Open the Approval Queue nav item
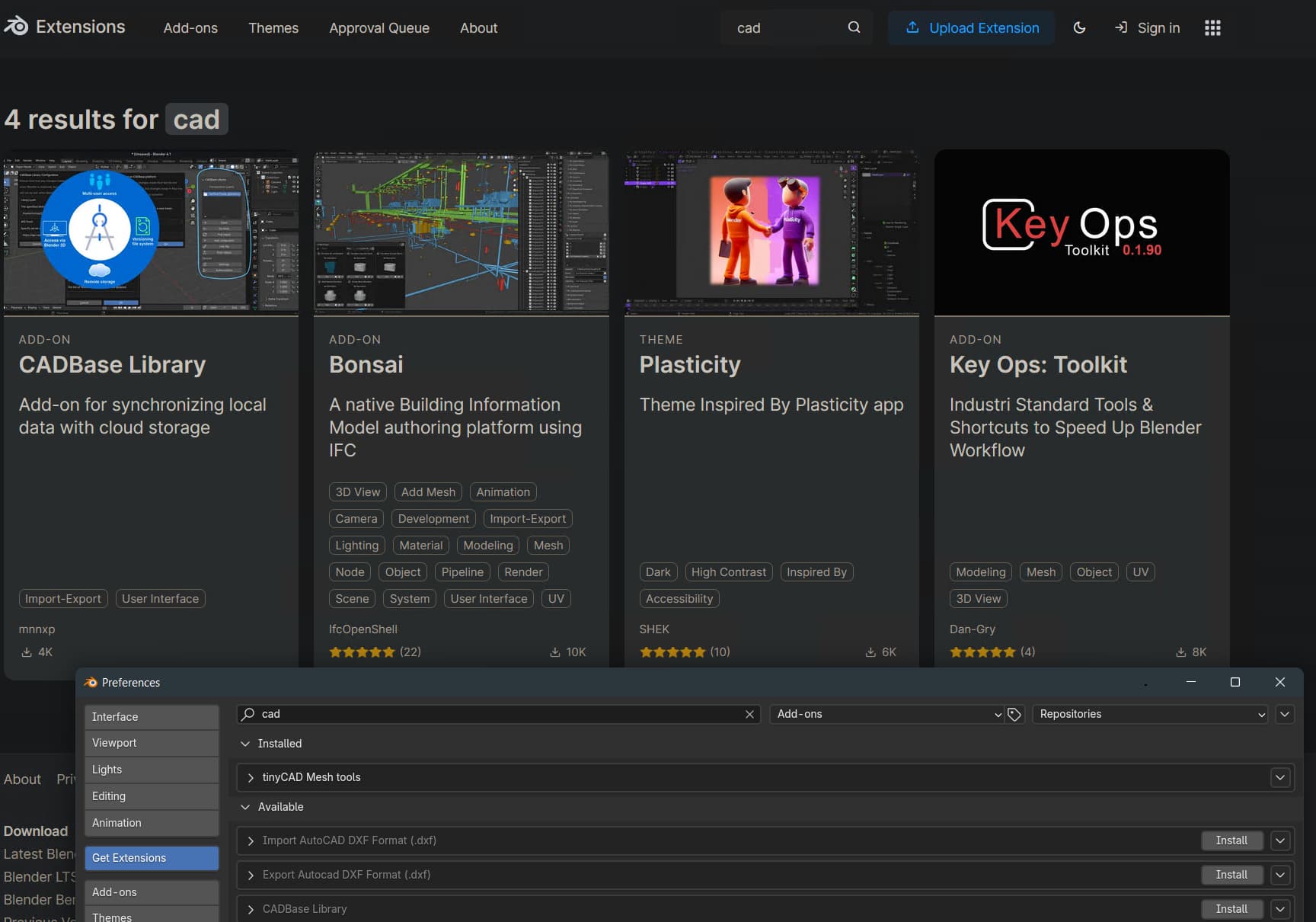The image size is (1316, 922). 379,27
